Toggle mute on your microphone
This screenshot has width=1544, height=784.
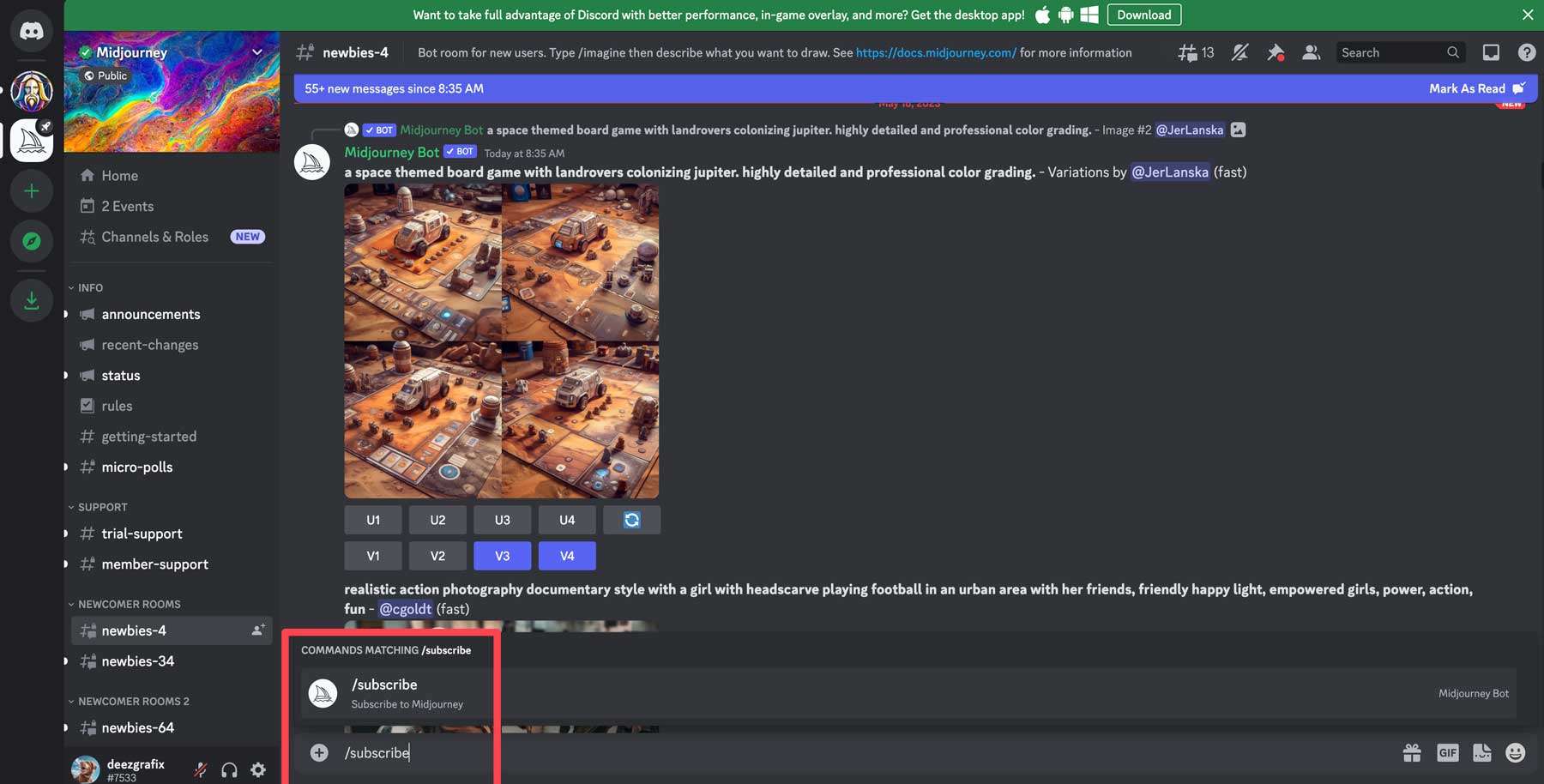click(x=199, y=769)
